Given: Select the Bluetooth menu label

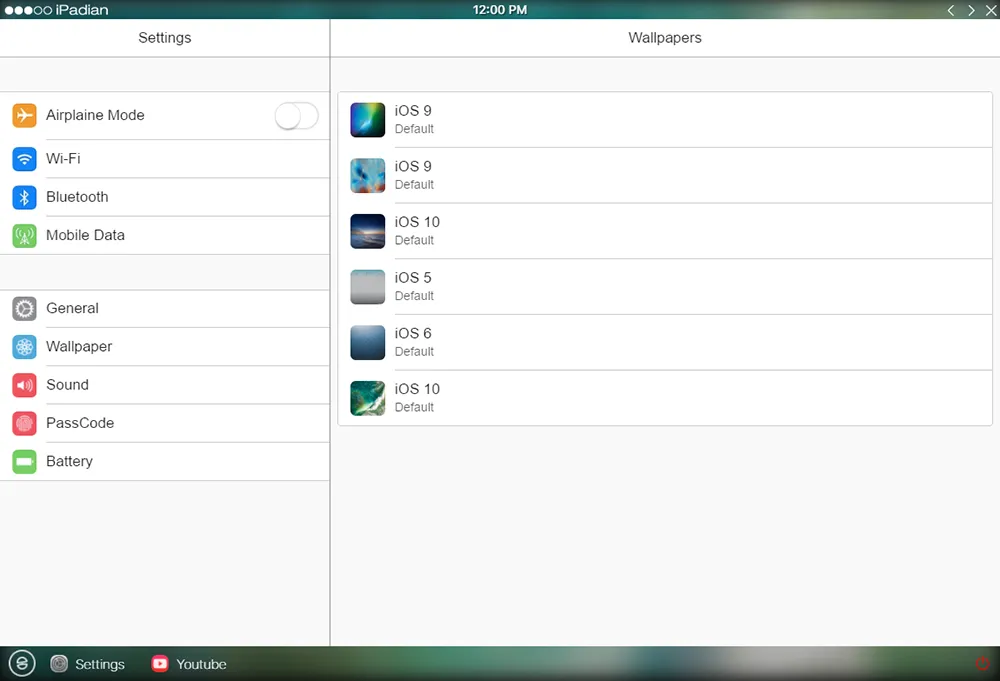Looking at the screenshot, I should point(77,197).
